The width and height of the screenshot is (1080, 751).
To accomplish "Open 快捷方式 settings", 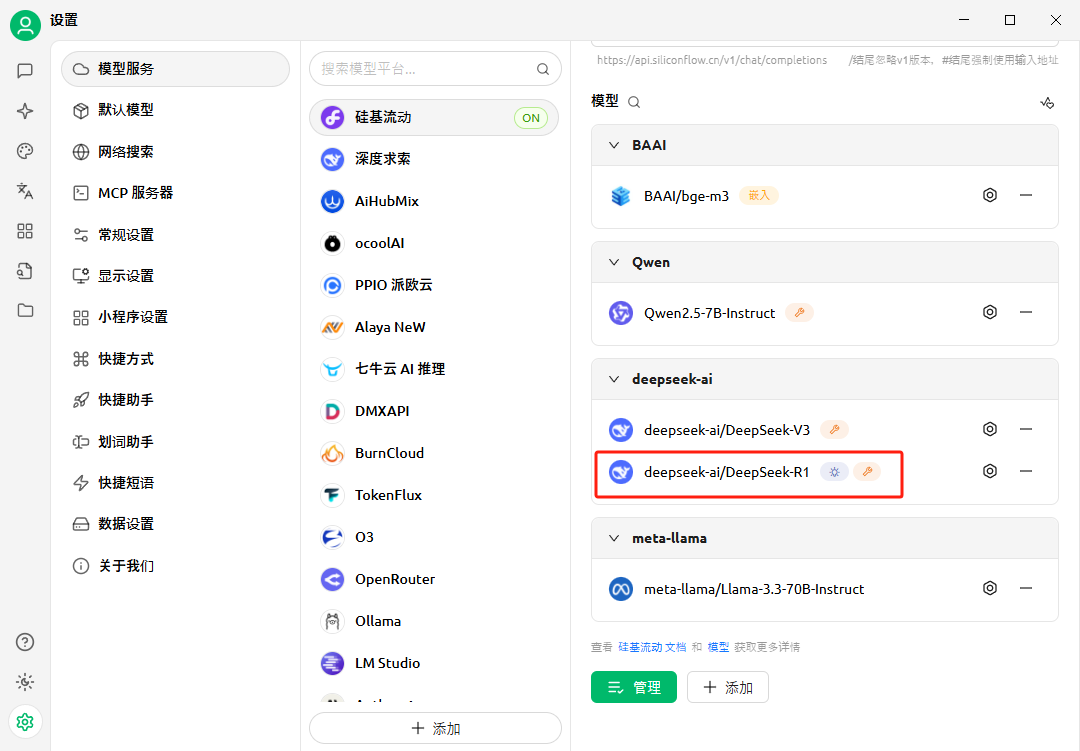I will click(x=176, y=359).
